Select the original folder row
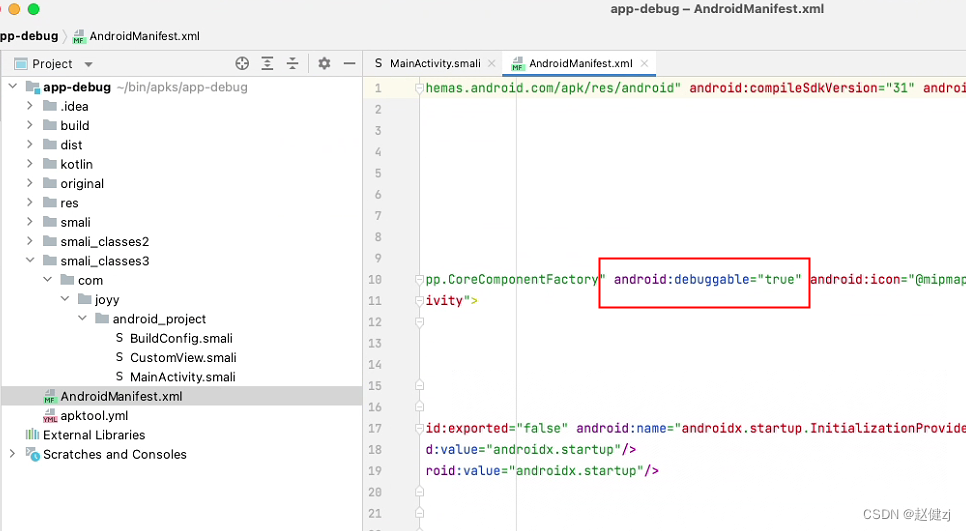The image size is (966, 531). click(x=181, y=184)
